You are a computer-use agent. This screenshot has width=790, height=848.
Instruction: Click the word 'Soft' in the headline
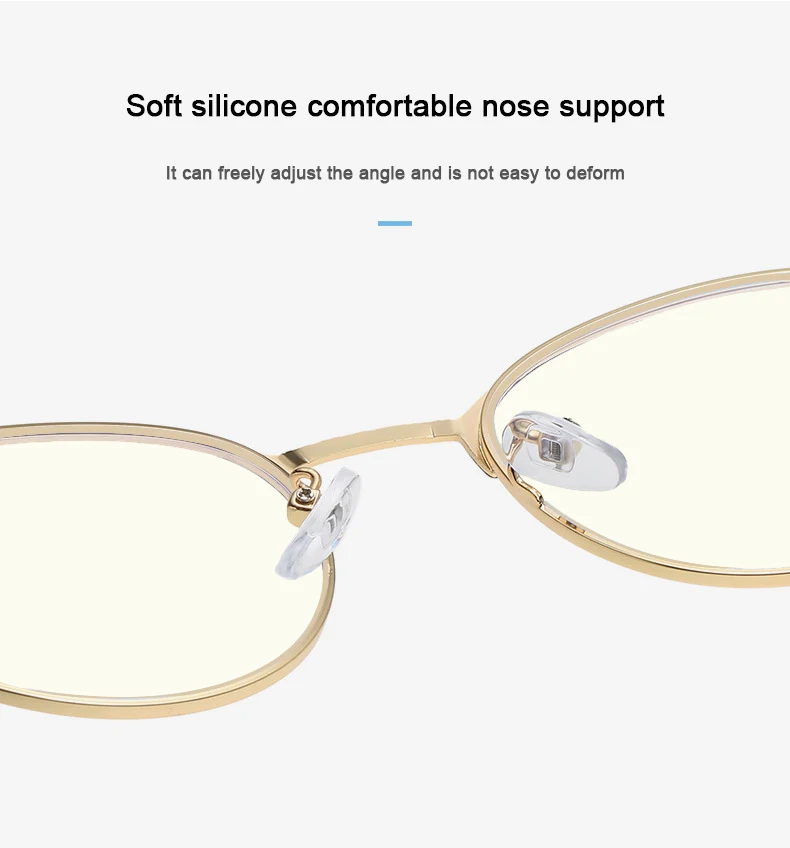tap(154, 105)
